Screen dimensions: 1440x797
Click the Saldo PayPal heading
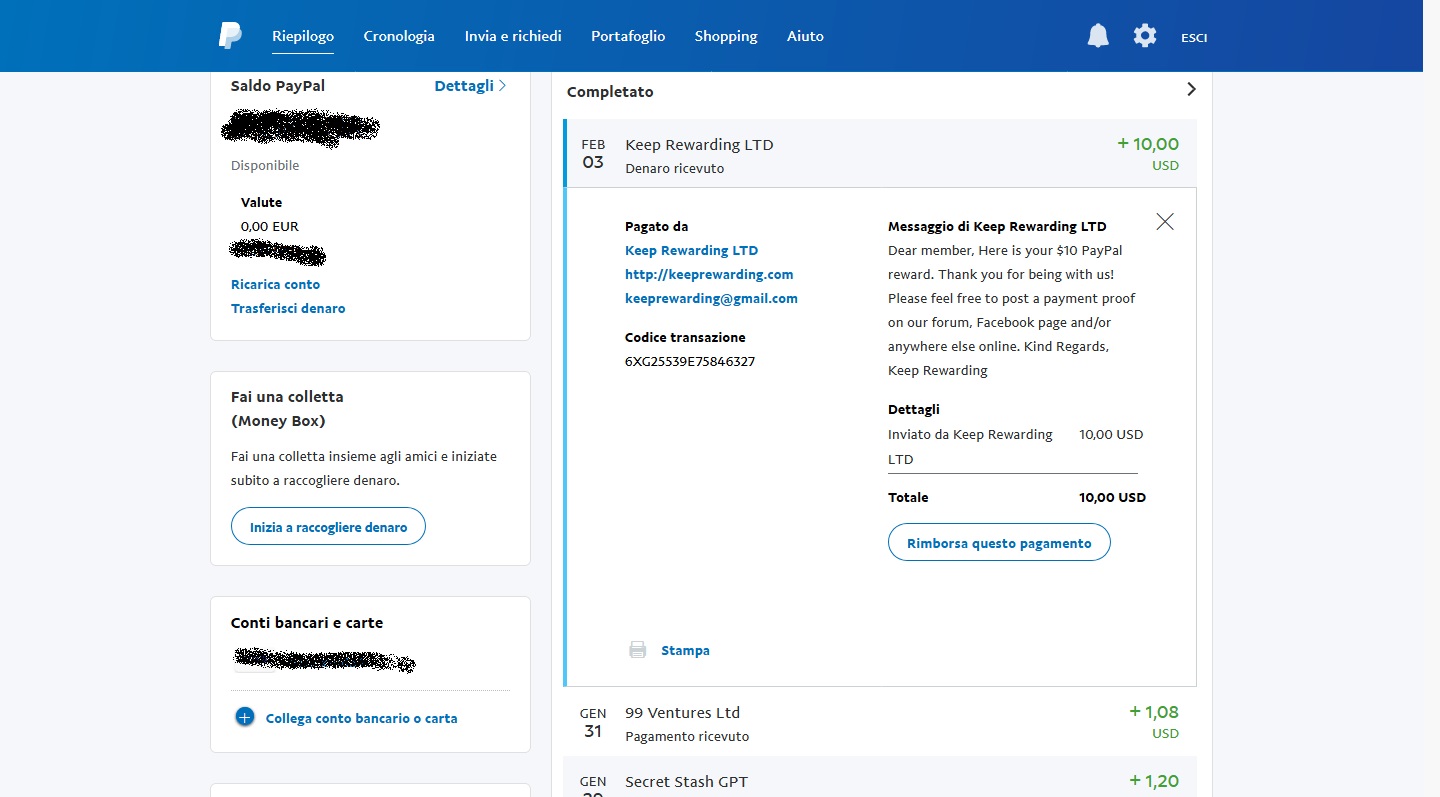(278, 86)
